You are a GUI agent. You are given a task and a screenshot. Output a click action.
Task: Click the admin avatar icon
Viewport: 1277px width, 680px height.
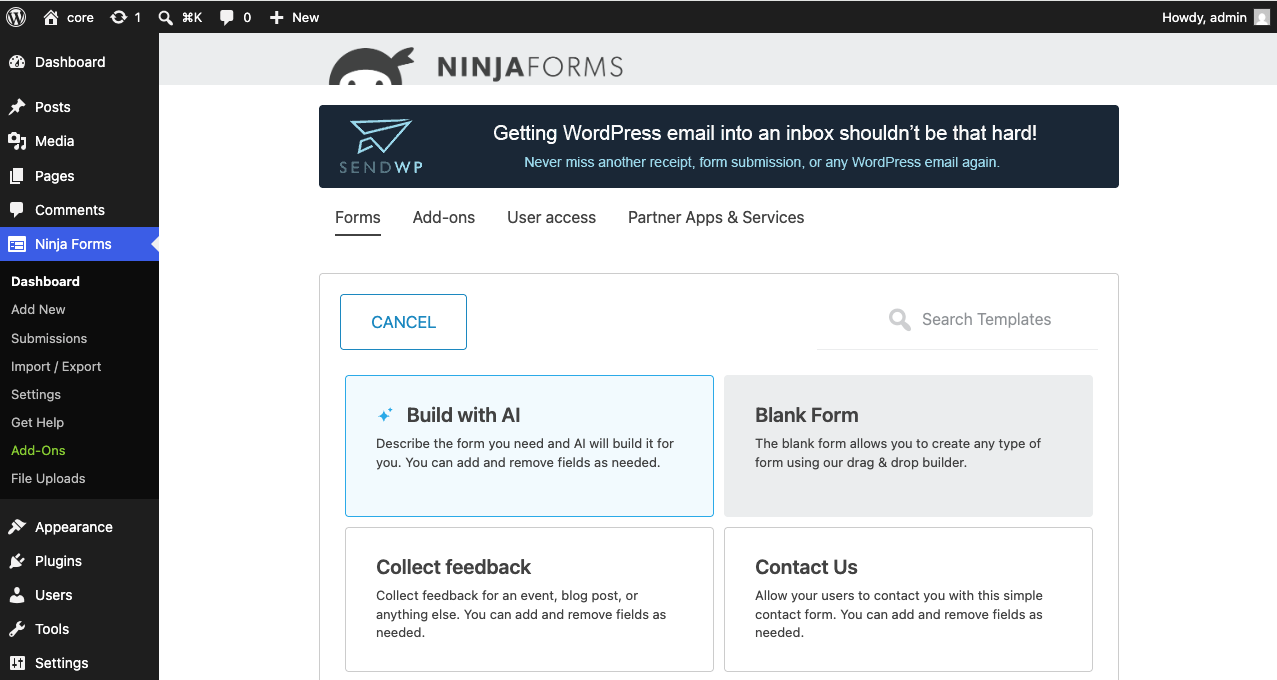1262,17
